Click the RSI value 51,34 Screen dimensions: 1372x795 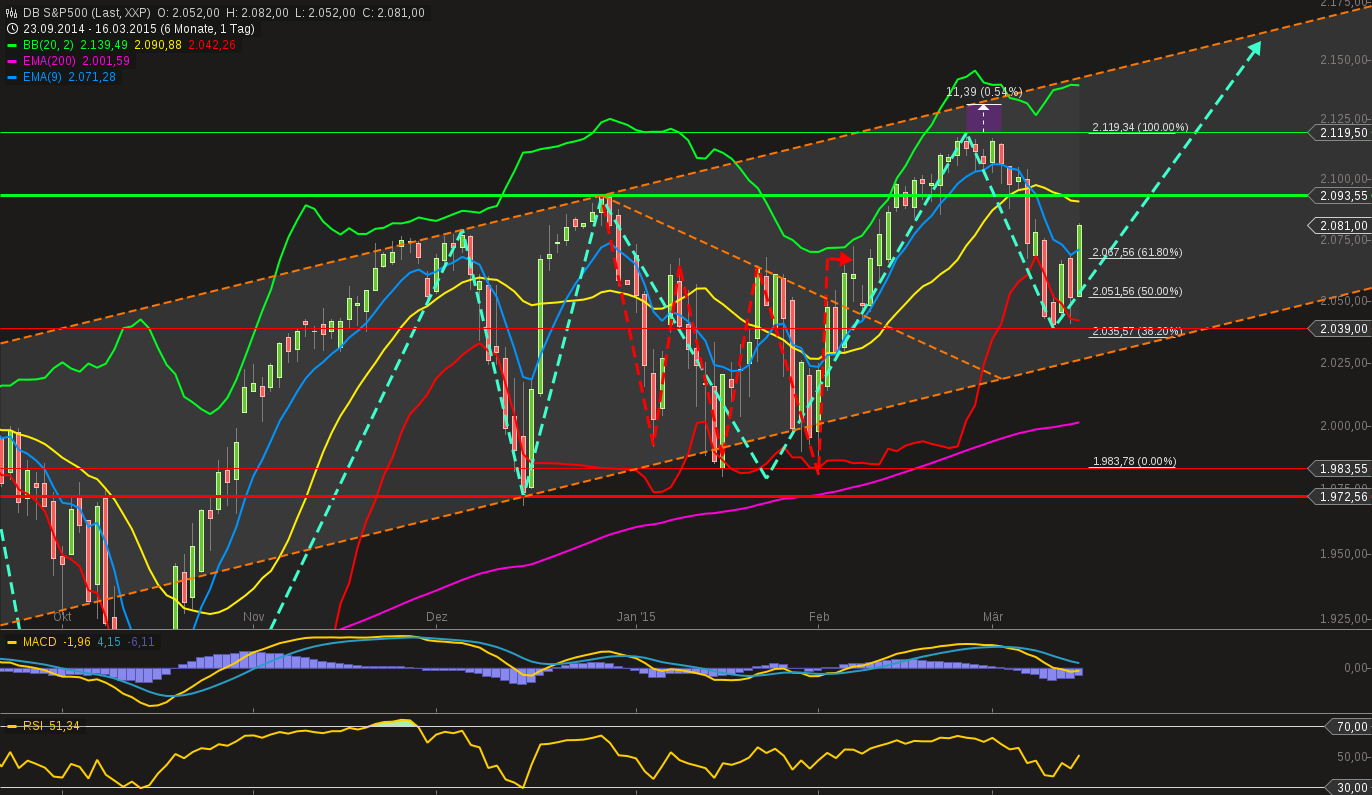64,726
